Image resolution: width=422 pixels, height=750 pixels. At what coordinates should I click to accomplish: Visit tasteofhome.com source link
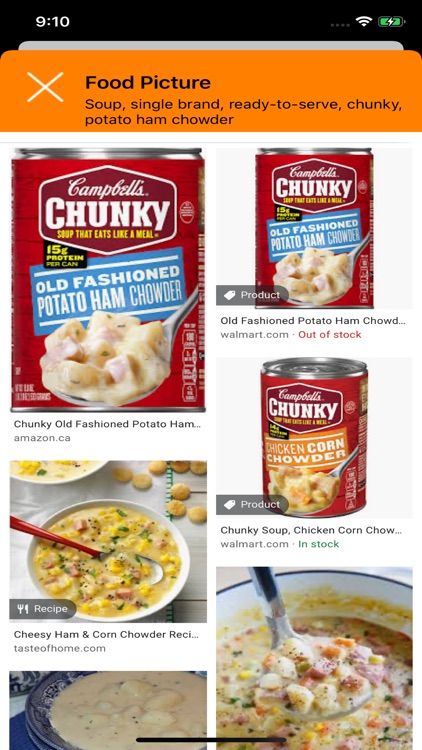coord(60,649)
